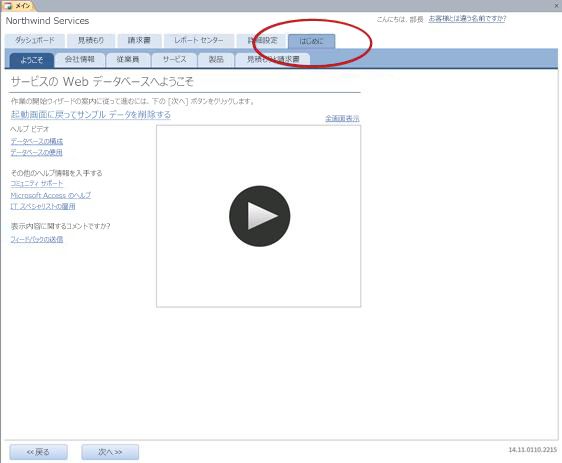
Task: Select the 製品 sub-tab
Action: click(216, 59)
